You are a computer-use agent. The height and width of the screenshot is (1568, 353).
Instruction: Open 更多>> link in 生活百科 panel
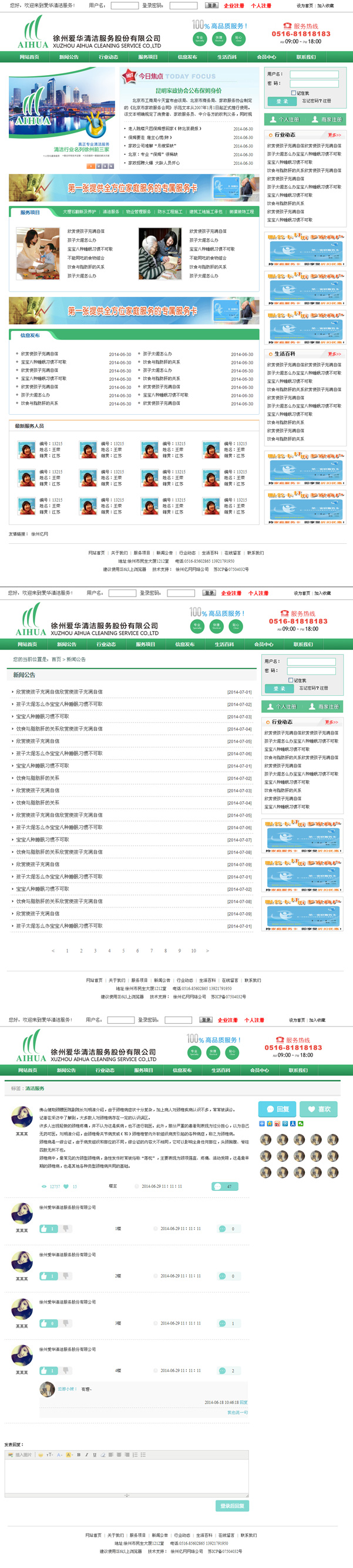click(334, 354)
